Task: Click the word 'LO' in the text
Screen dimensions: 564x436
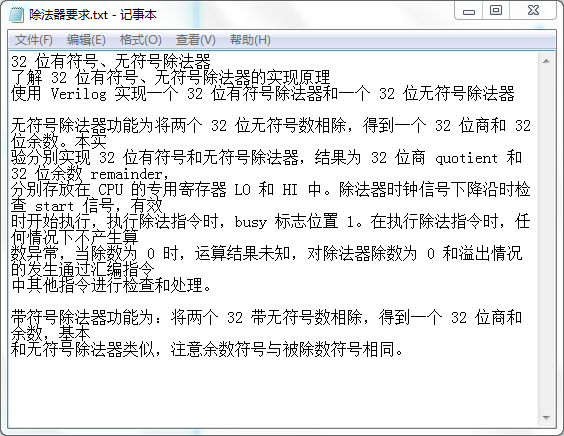Action: click(x=242, y=190)
